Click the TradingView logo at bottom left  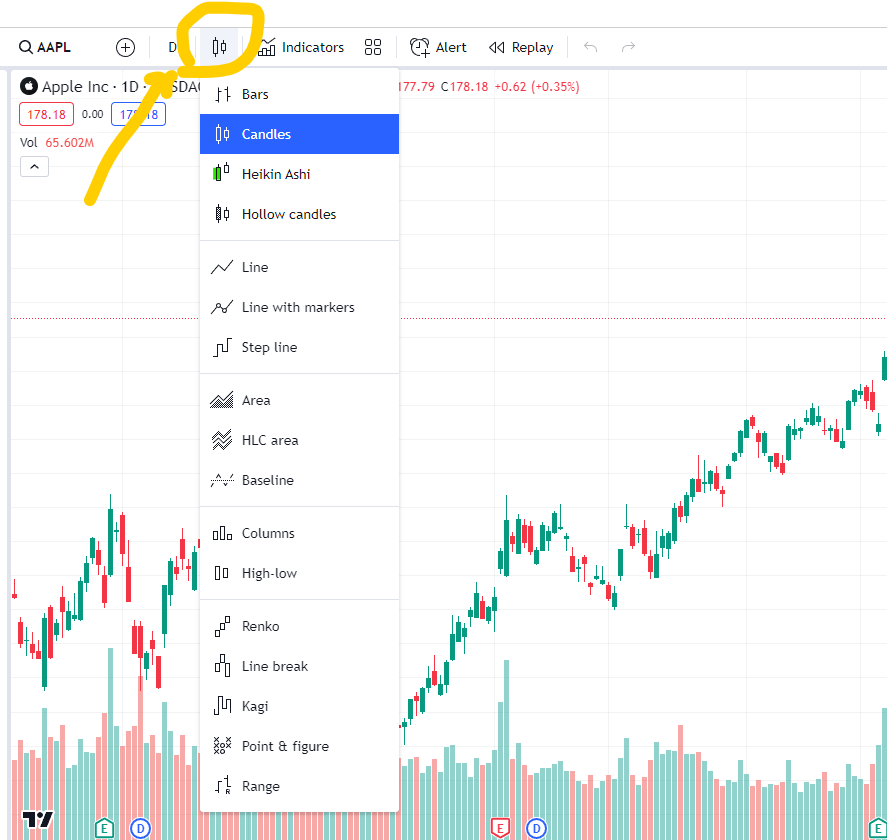(37, 819)
